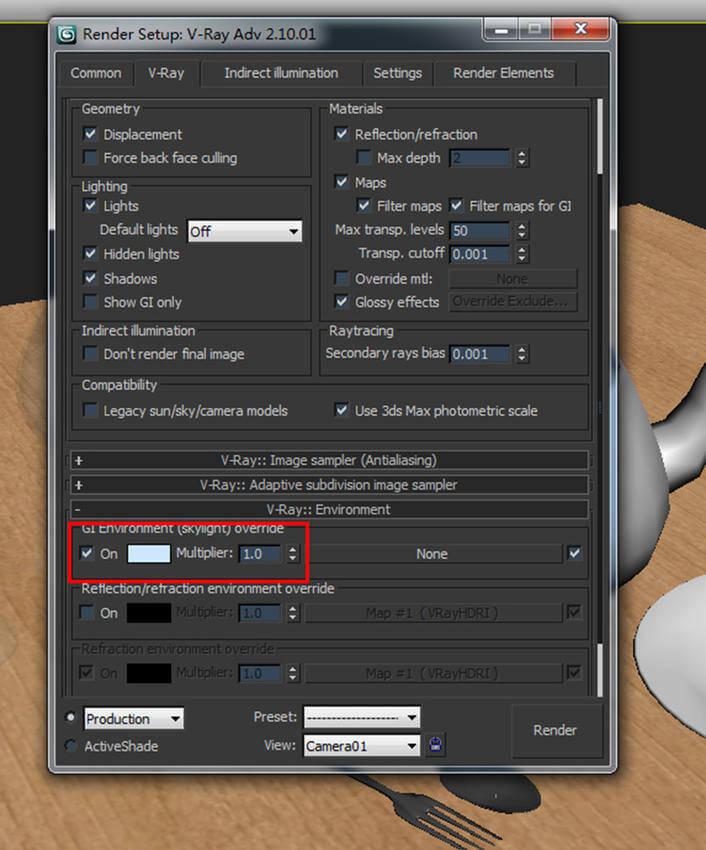Toggle the GI environment map enable checkbox
Image resolution: width=706 pixels, height=850 pixels.
coord(574,553)
